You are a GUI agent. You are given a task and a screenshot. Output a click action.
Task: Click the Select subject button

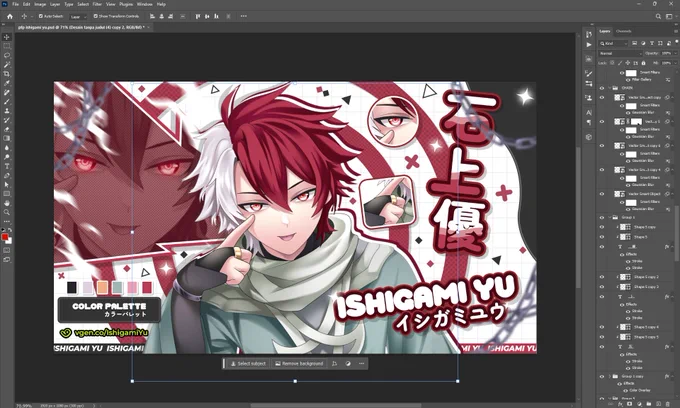(248, 363)
